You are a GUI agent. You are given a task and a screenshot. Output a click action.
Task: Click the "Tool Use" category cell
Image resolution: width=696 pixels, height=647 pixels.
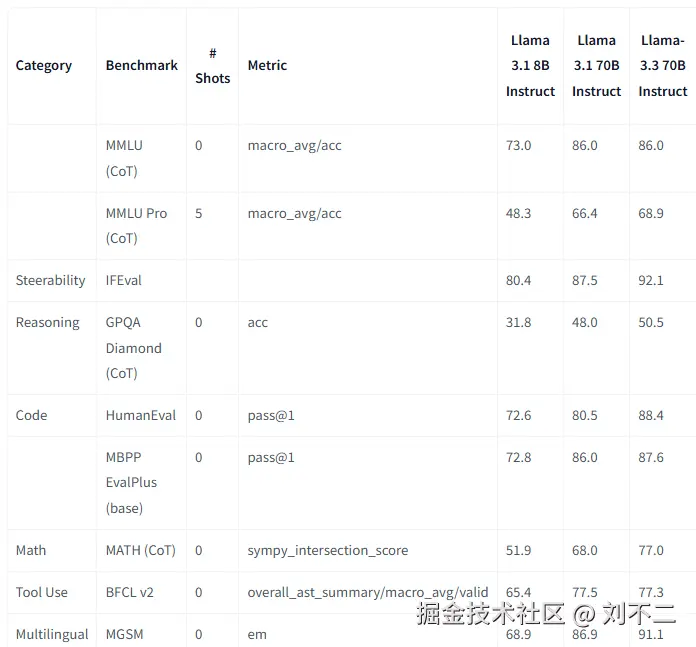41,592
